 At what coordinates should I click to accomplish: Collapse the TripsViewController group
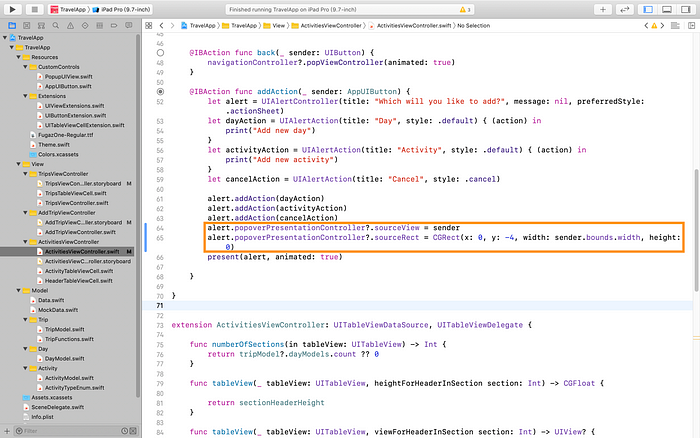tap(25, 174)
